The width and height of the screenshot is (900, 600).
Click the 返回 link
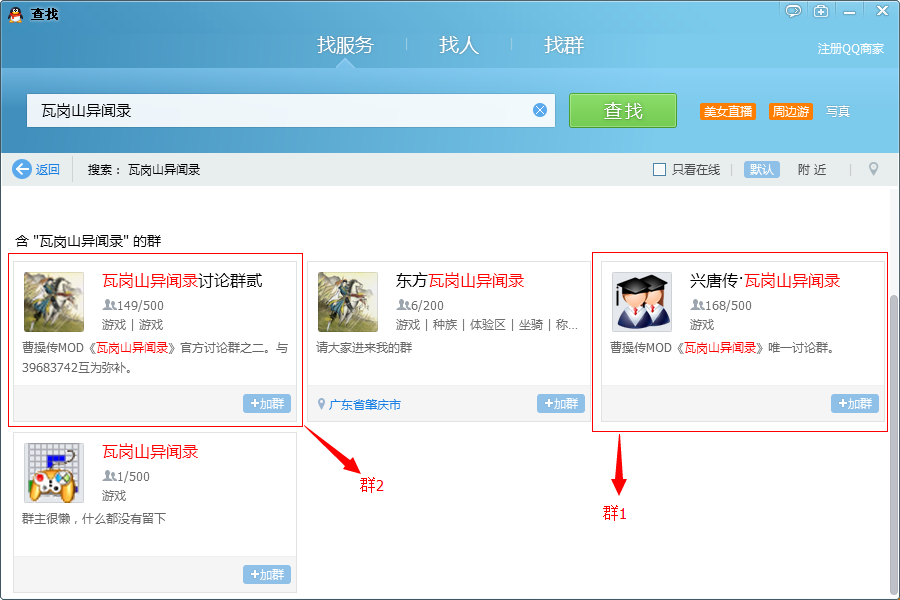click(48, 169)
